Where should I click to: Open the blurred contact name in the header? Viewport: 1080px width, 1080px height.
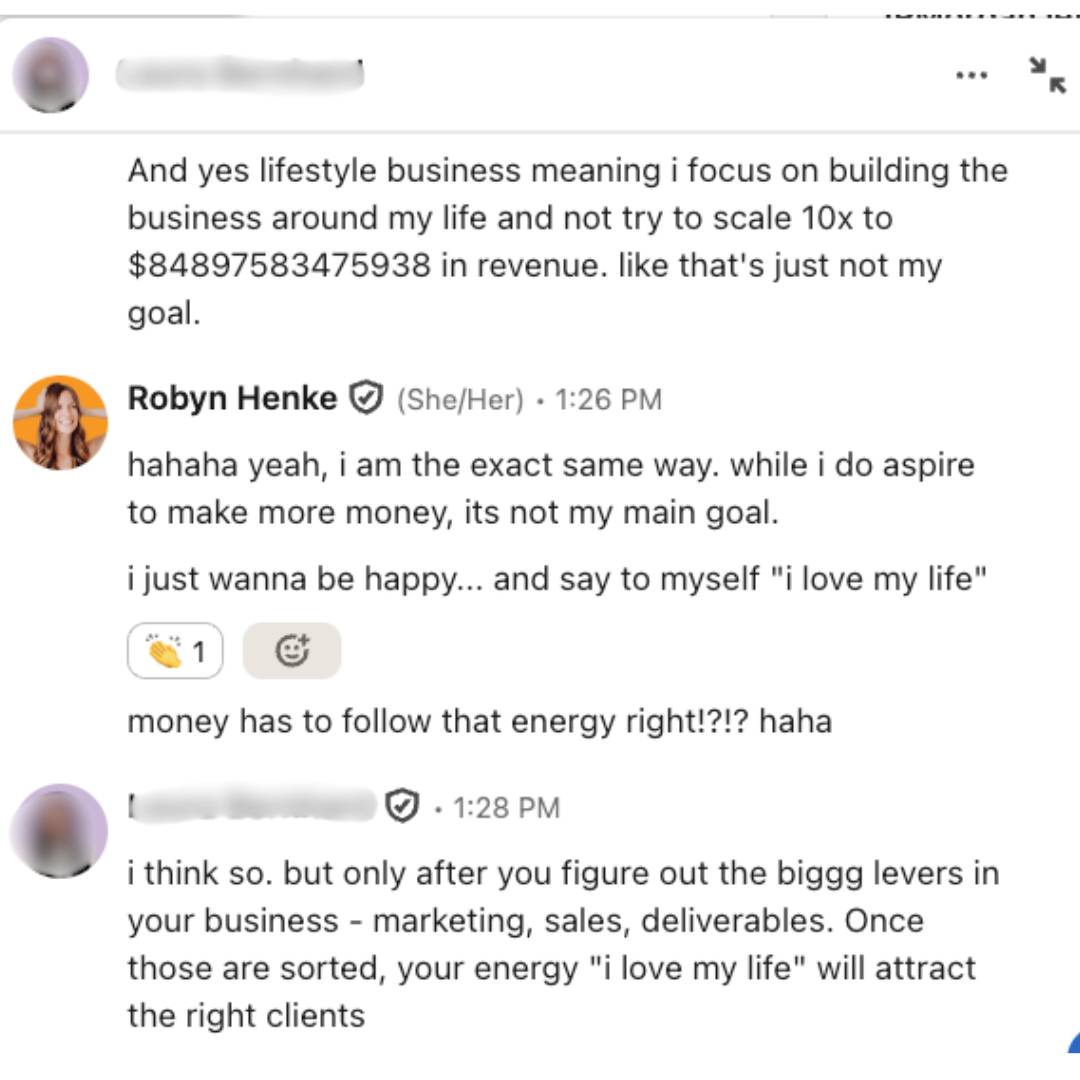[x=239, y=75]
